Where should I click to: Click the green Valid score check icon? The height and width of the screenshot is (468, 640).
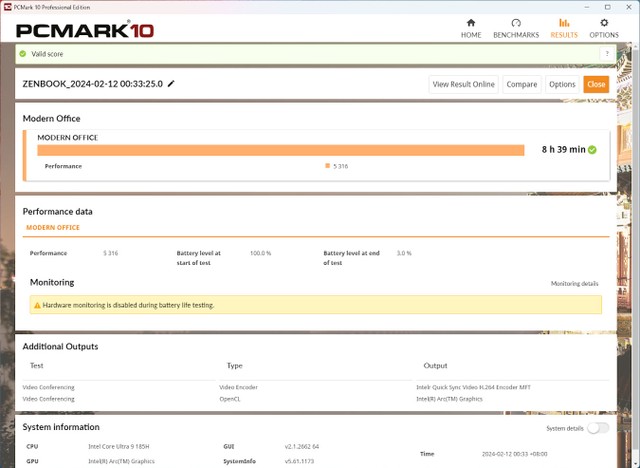click(x=23, y=53)
